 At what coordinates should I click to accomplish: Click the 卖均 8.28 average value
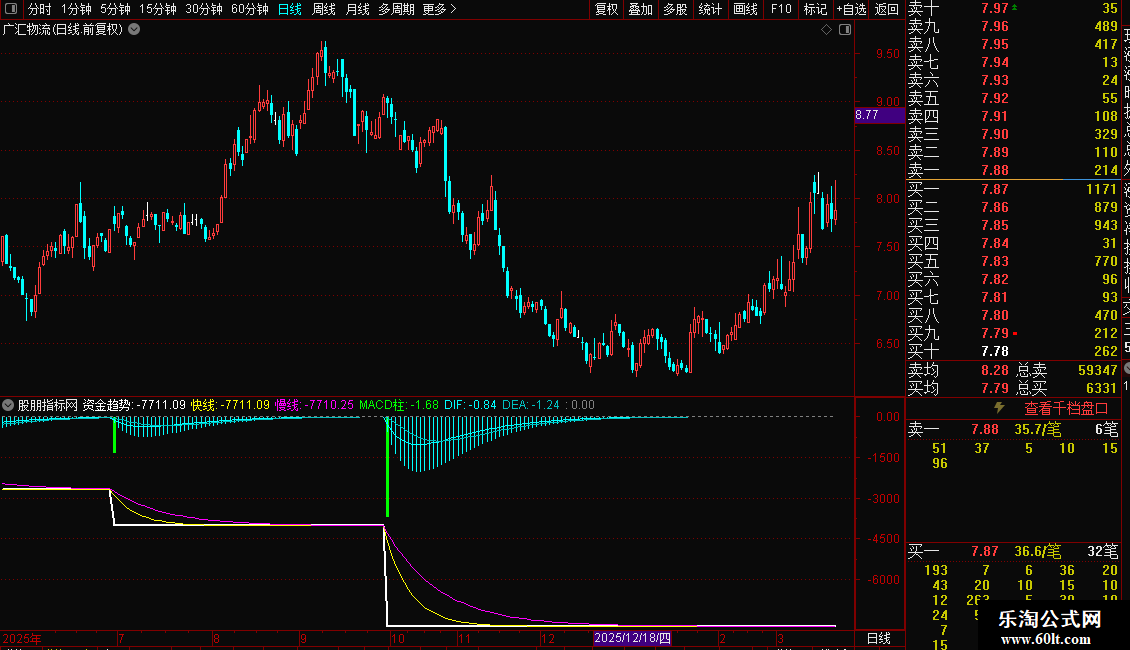point(995,370)
